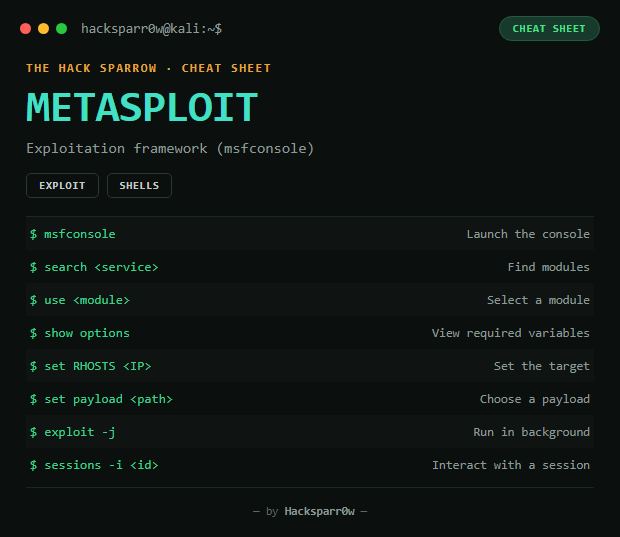Click the METASPLOIT title
Viewport: 620px width, 537px height.
[142, 107]
